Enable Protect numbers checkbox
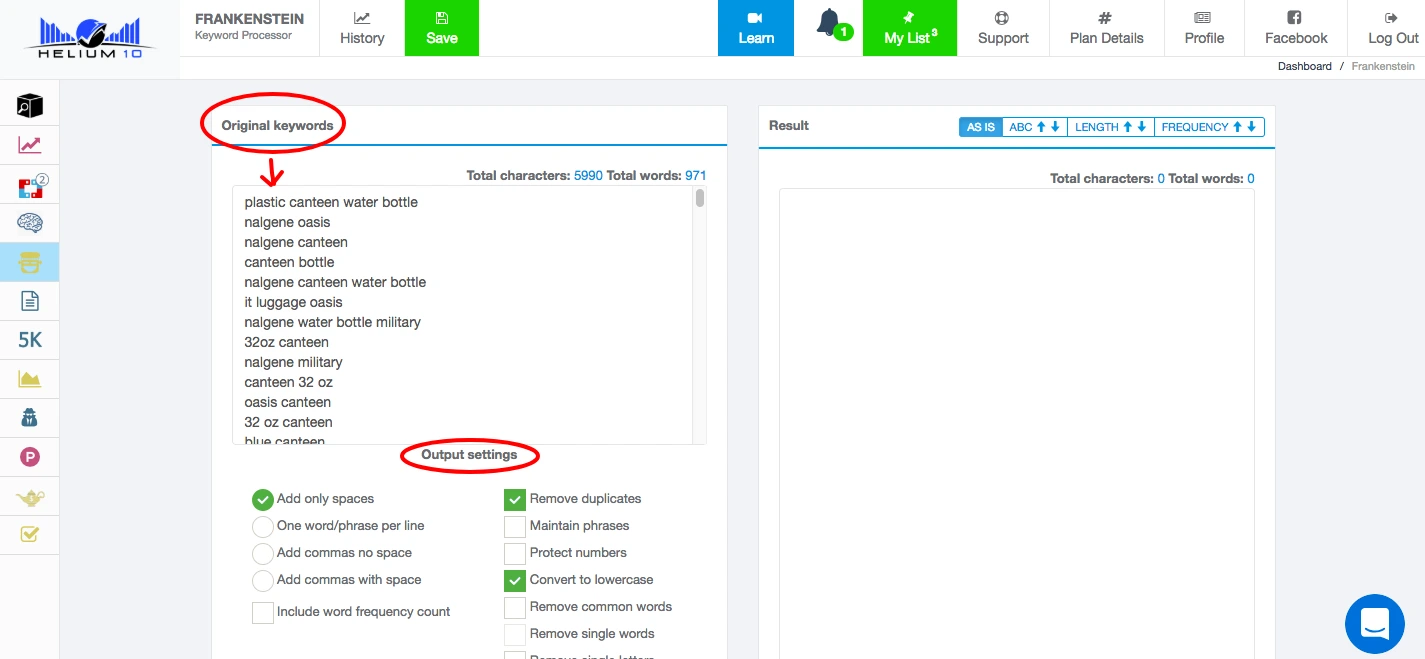The height and width of the screenshot is (659, 1425). [x=515, y=553]
